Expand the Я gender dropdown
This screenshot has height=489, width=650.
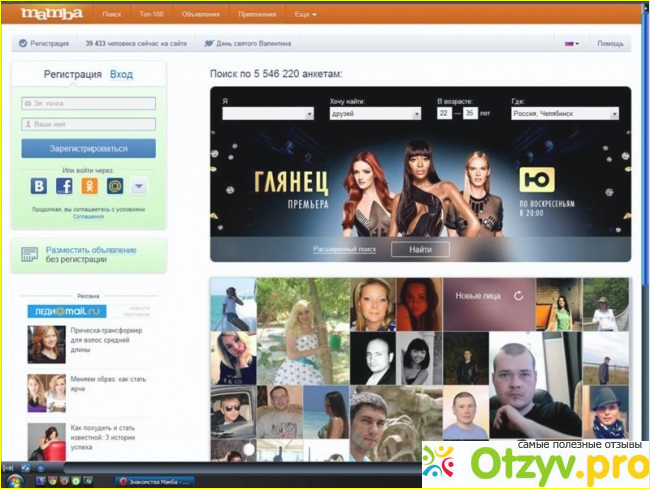pyautogui.click(x=268, y=114)
